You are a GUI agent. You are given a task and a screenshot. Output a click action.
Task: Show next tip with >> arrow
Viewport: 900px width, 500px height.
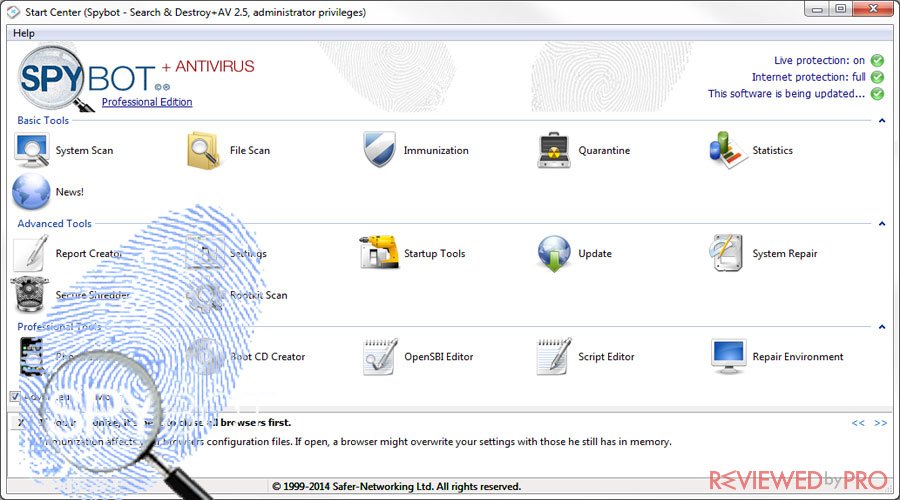click(x=880, y=423)
